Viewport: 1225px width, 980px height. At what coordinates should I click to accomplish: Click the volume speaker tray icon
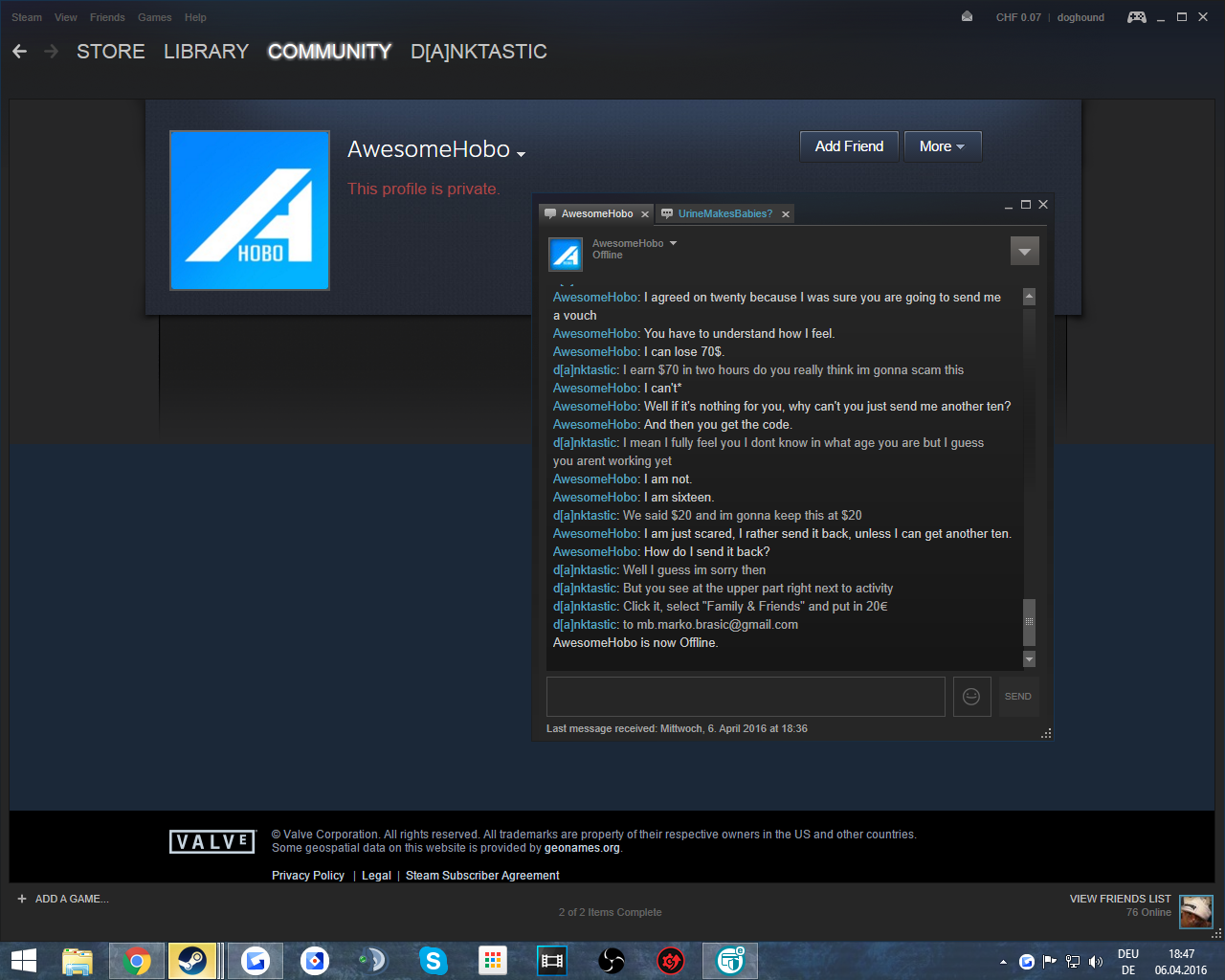point(1096,962)
